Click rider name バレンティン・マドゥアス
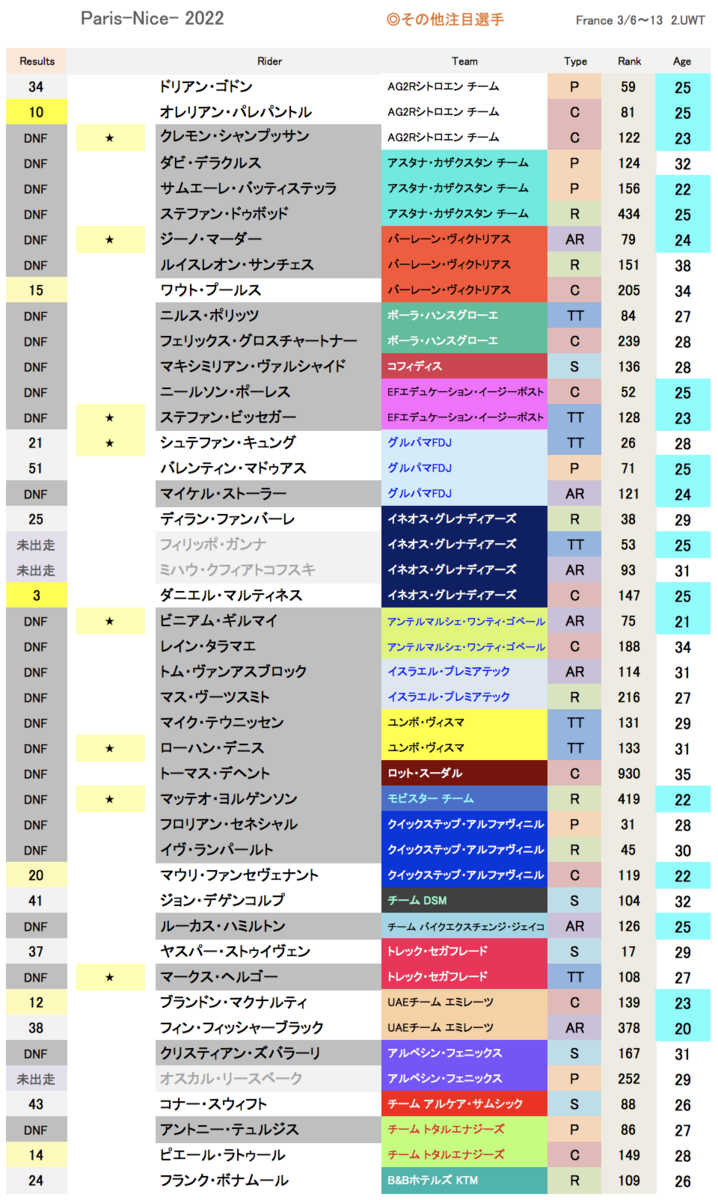The height and width of the screenshot is (1200, 718). click(x=233, y=468)
